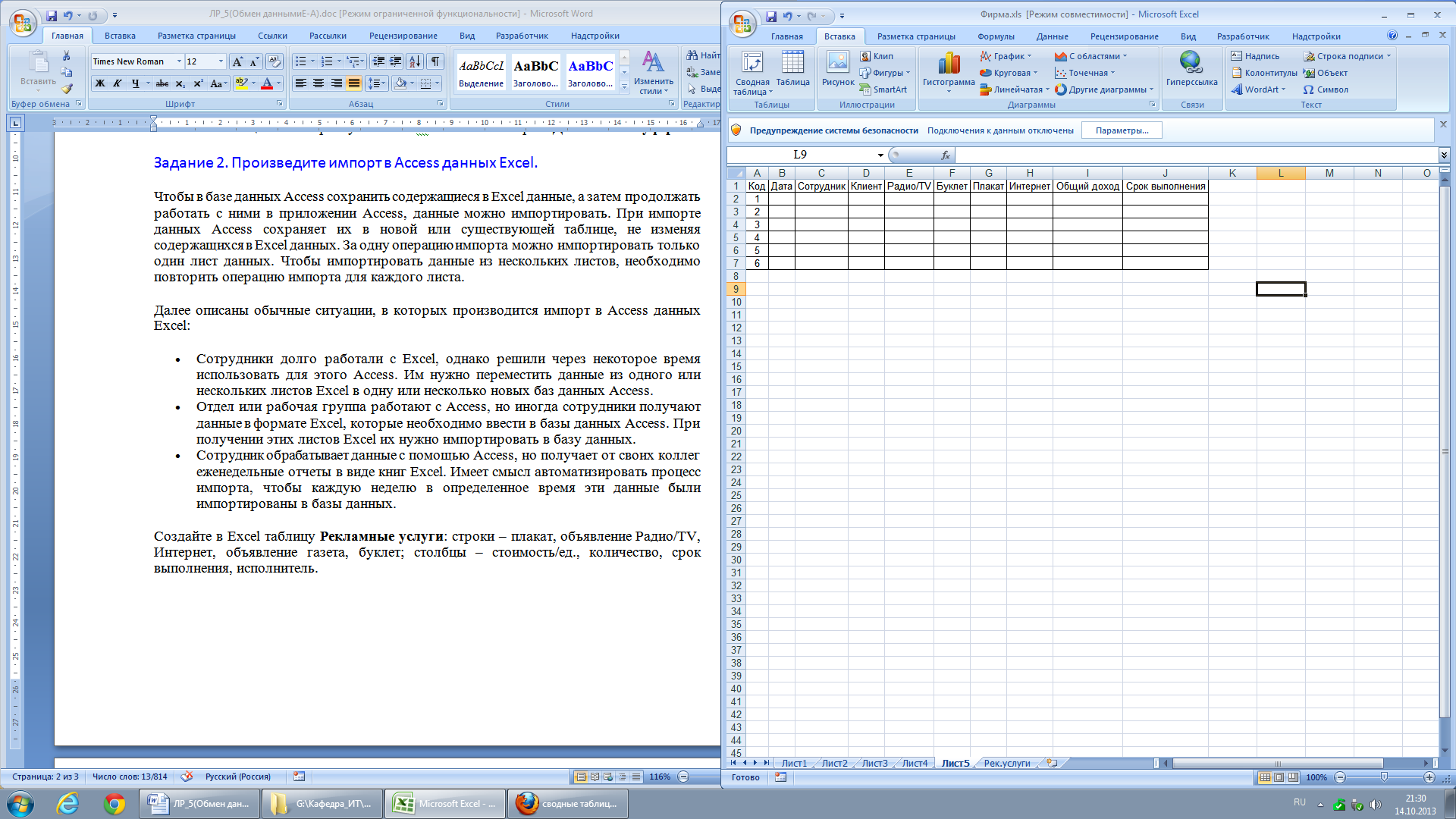Click Clear Formatting icon in Word
The width and height of the screenshot is (1456, 819).
pos(275,61)
